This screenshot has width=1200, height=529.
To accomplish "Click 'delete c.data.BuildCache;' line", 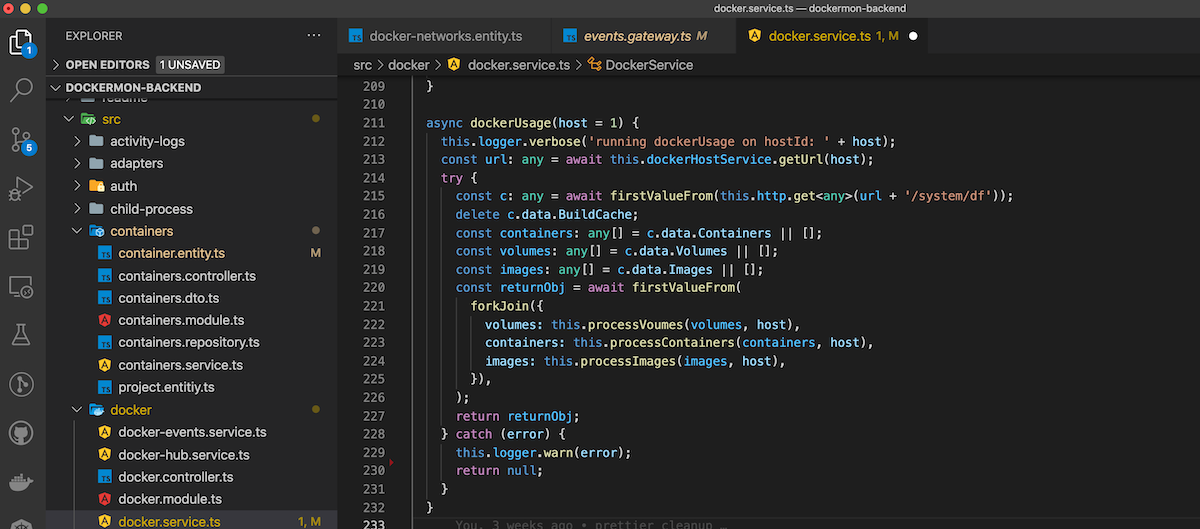I will coord(546,215).
